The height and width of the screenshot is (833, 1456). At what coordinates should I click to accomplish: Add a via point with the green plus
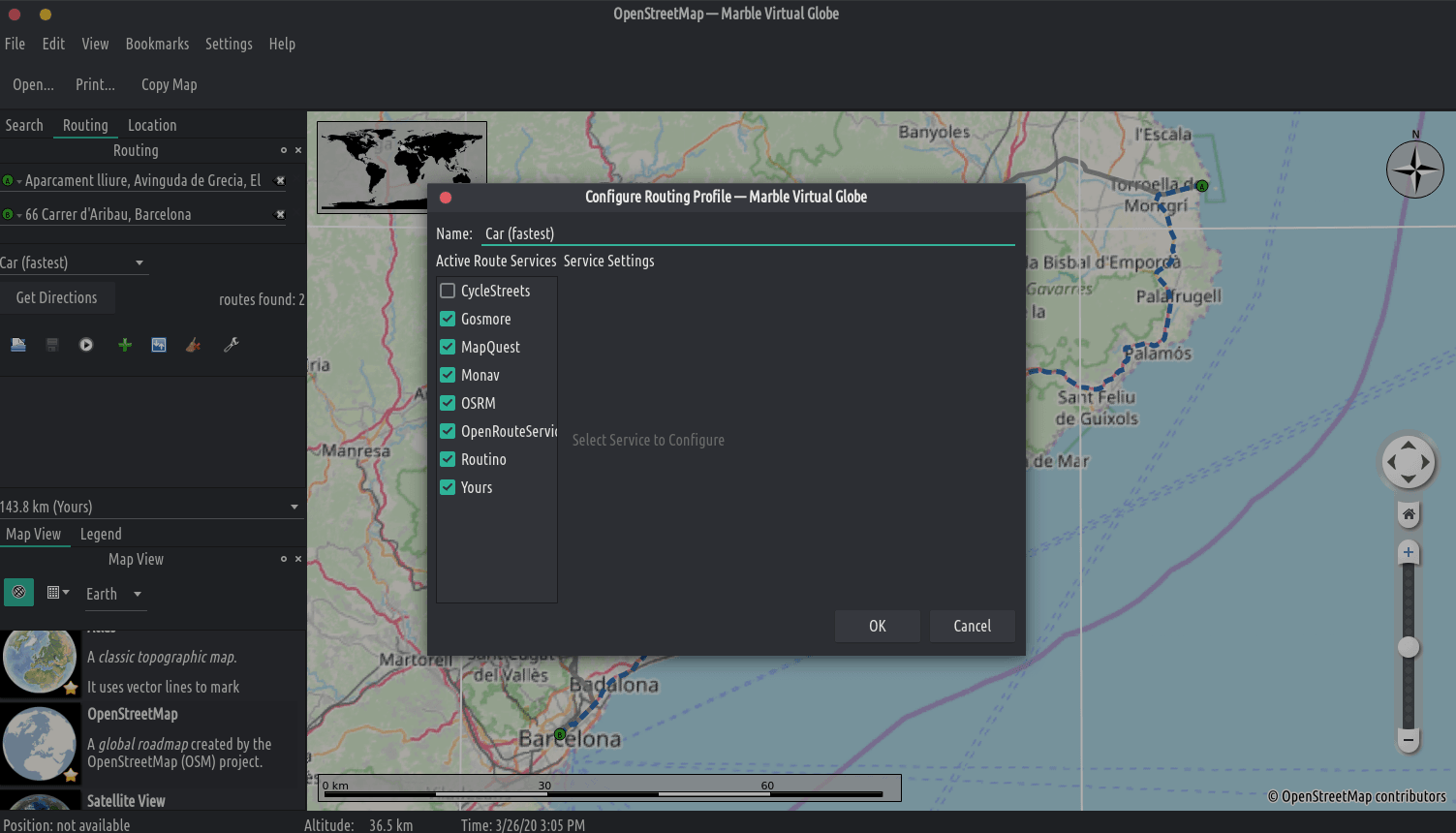pos(125,345)
